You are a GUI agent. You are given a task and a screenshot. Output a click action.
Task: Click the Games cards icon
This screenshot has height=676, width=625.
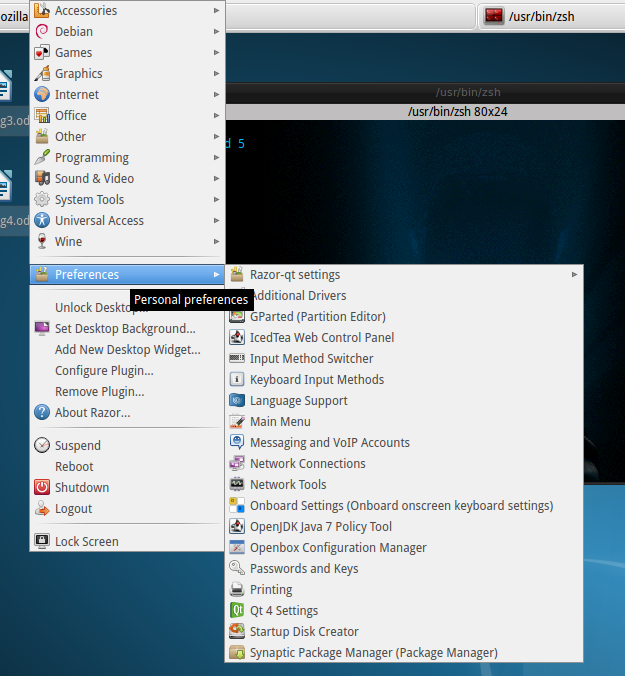pyautogui.click(x=42, y=53)
